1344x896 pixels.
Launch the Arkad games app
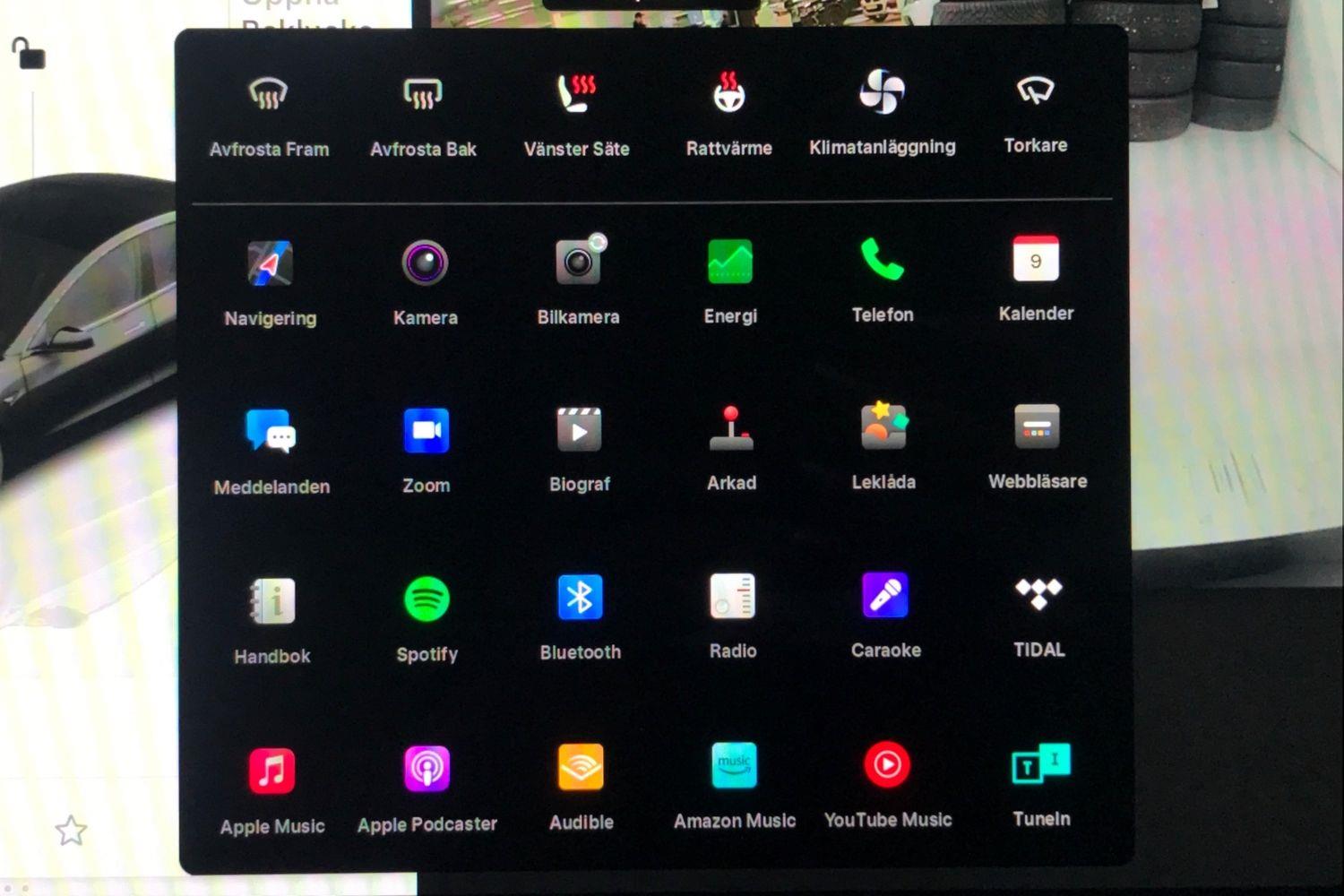pos(731,428)
